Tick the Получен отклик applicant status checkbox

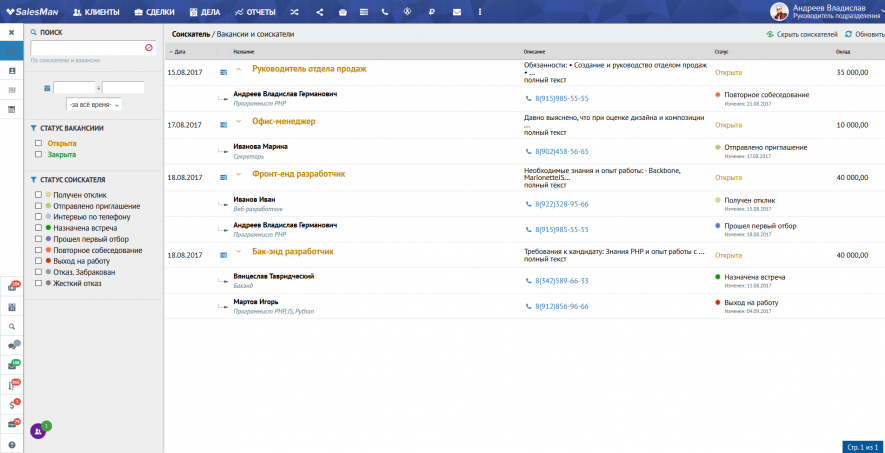38,195
